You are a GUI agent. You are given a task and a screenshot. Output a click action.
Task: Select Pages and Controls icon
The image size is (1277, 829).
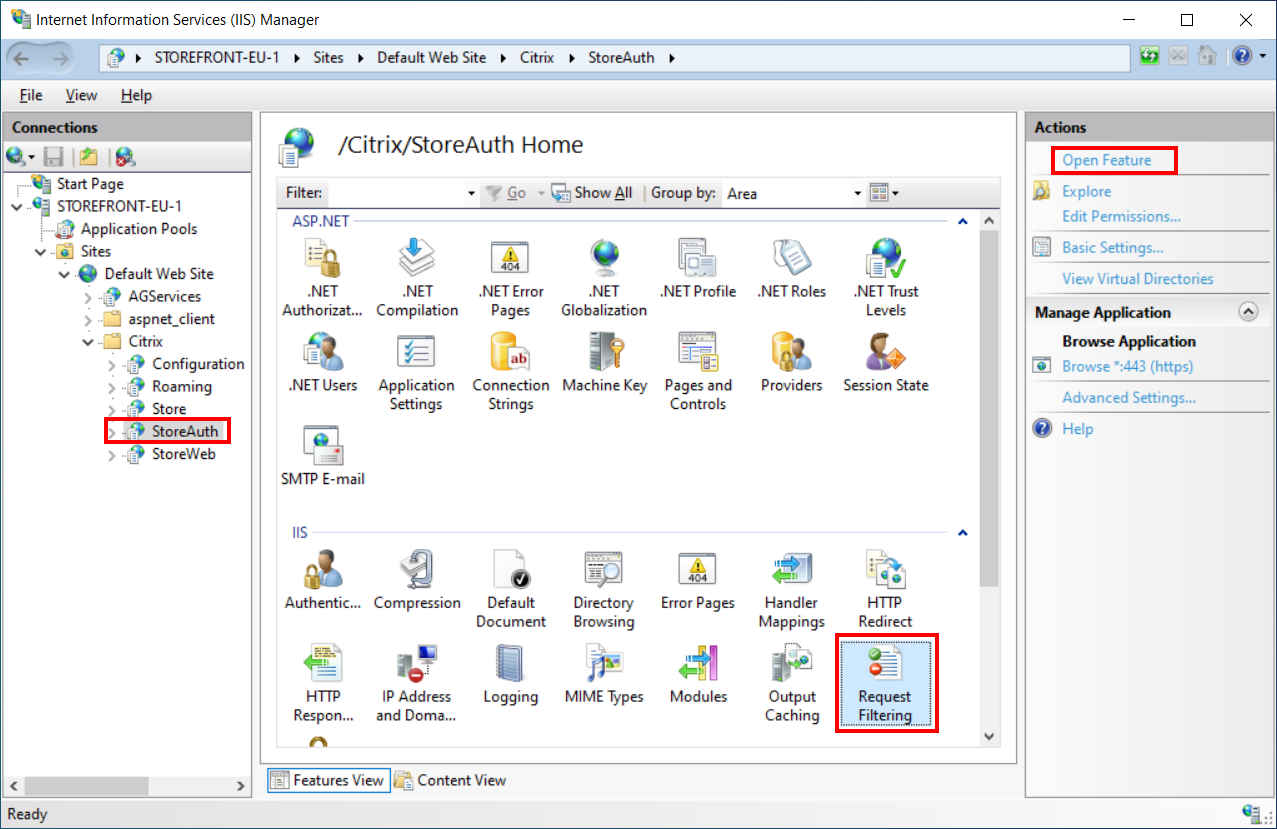[x=698, y=372]
